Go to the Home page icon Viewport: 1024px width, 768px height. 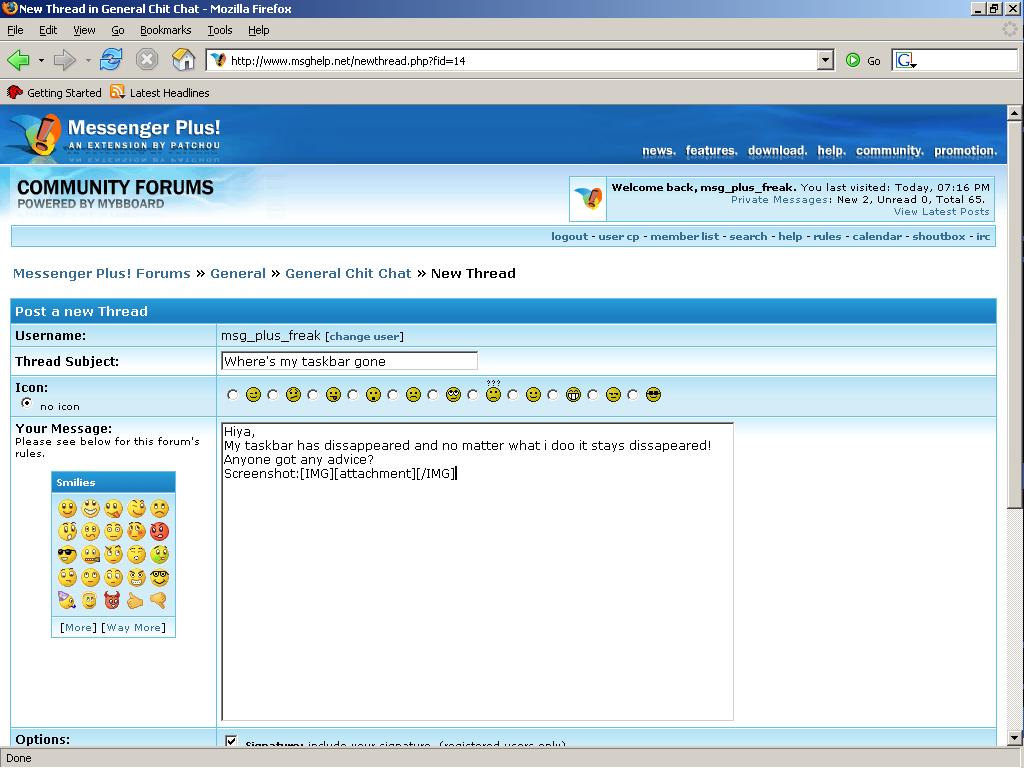(183, 60)
